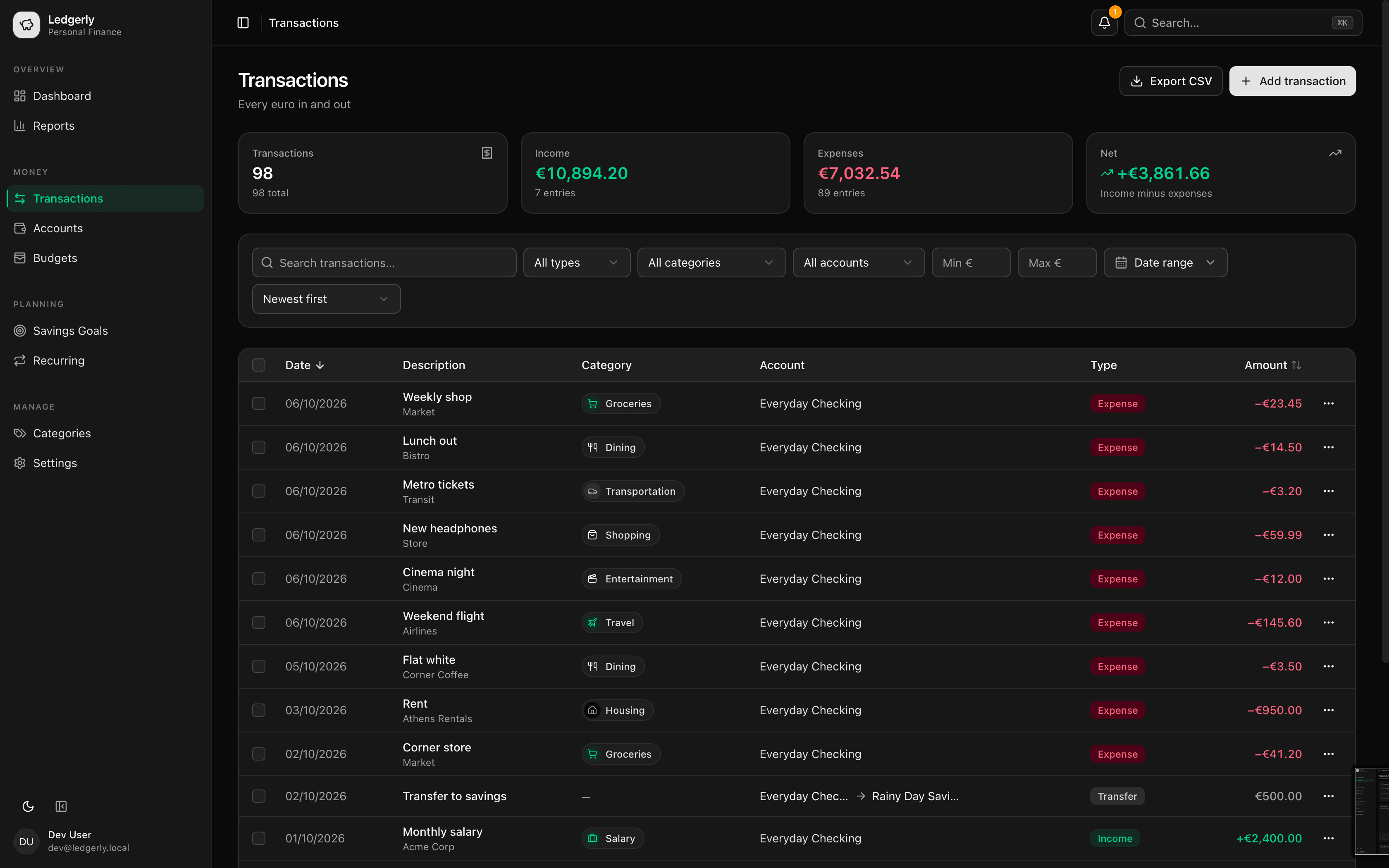Click the receipt icon in Transactions card

pos(487,153)
